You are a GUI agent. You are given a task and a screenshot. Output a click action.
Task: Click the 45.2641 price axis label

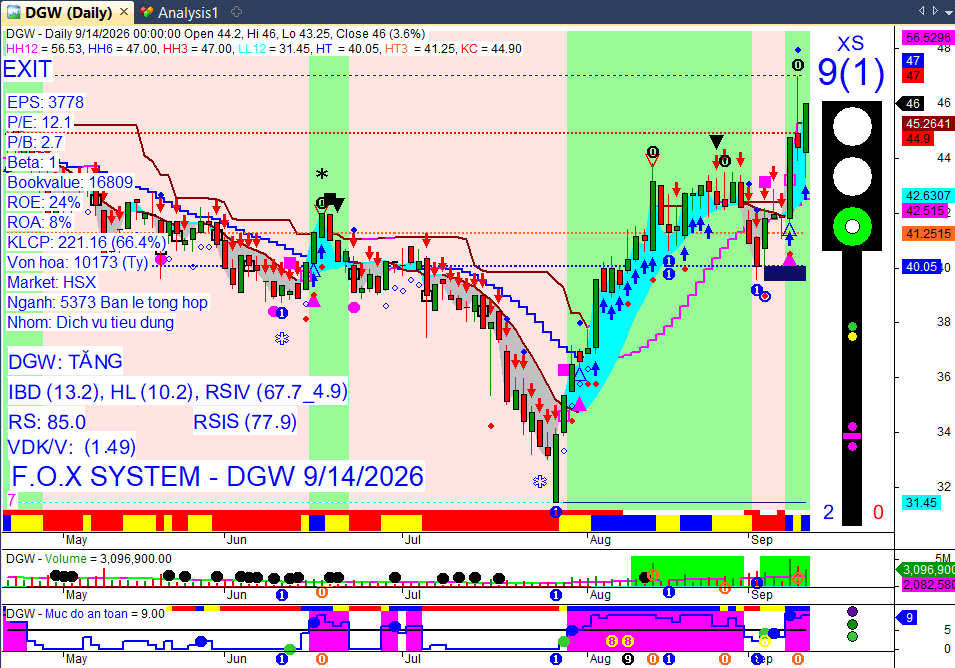coord(928,124)
